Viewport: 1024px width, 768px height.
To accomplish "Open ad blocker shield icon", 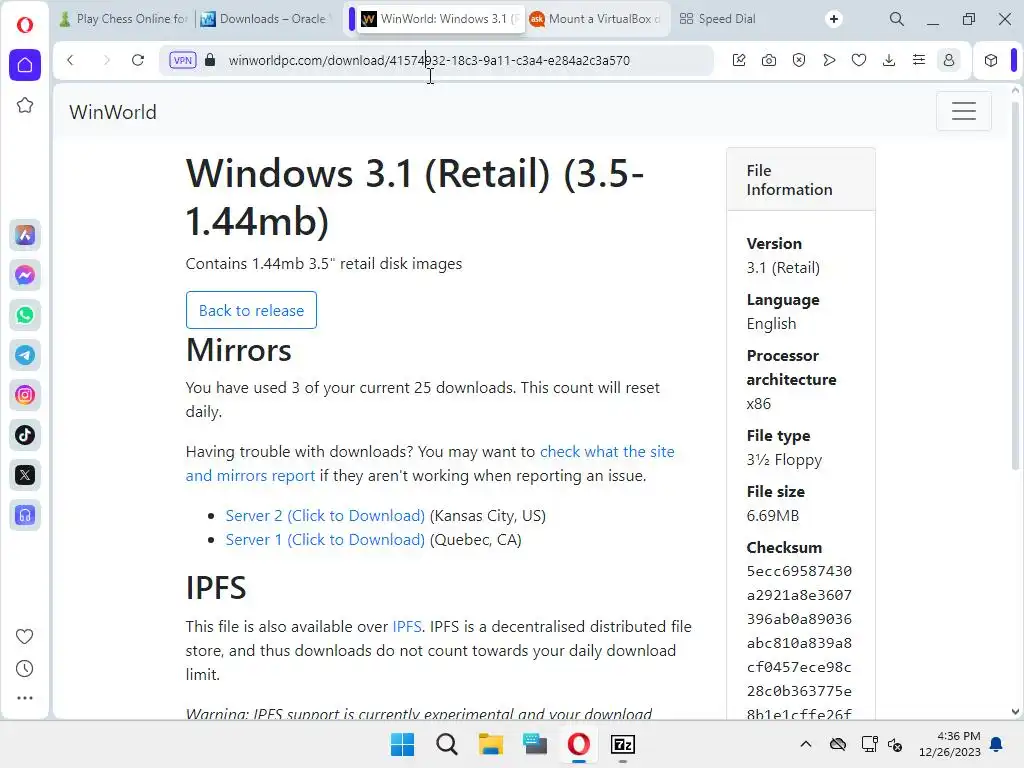I will coord(799,60).
